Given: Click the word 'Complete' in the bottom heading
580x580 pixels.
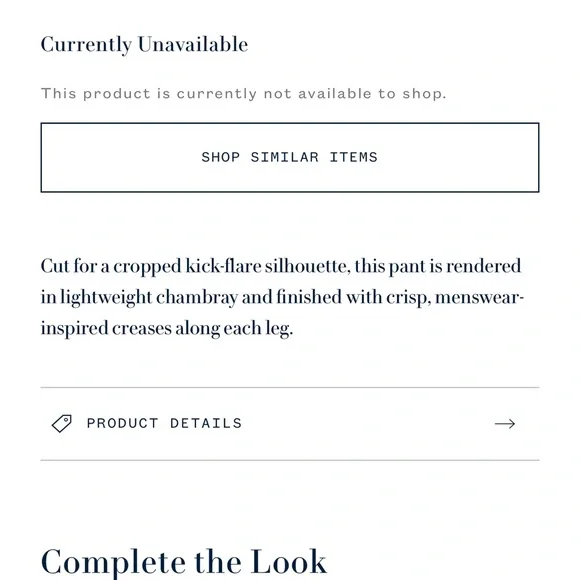Looking at the screenshot, I should (113, 563).
